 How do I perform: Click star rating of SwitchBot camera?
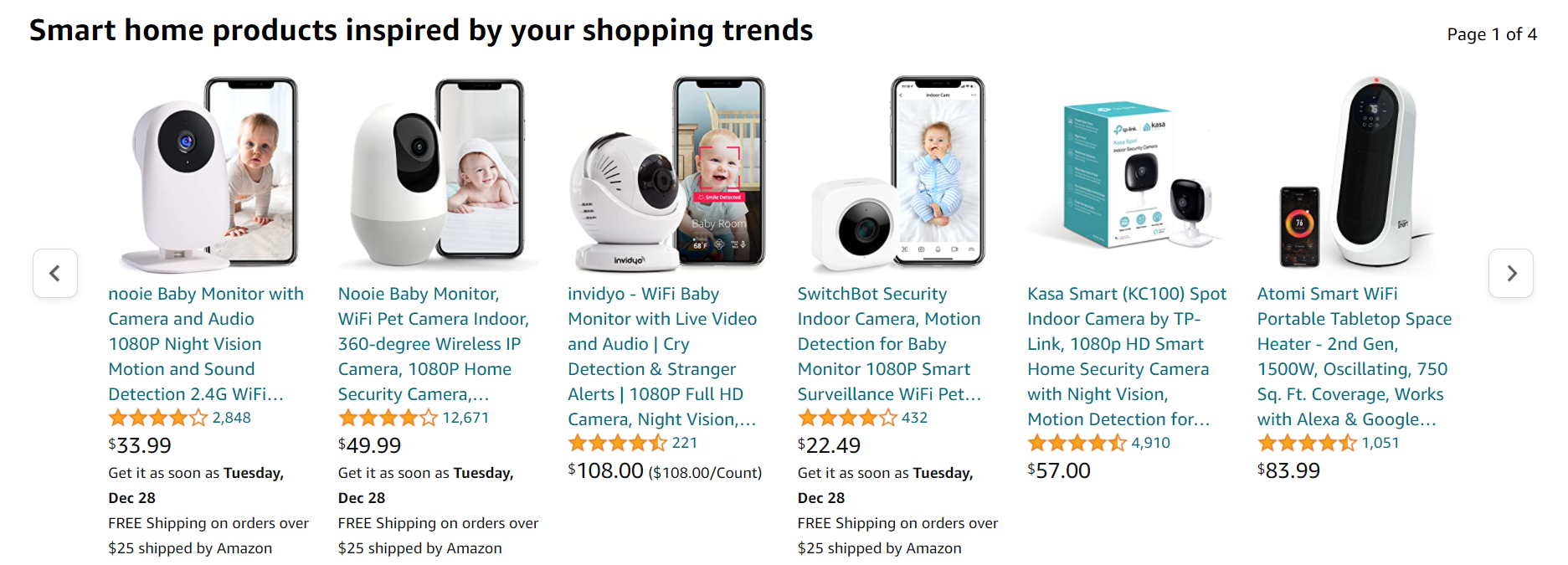(x=847, y=418)
